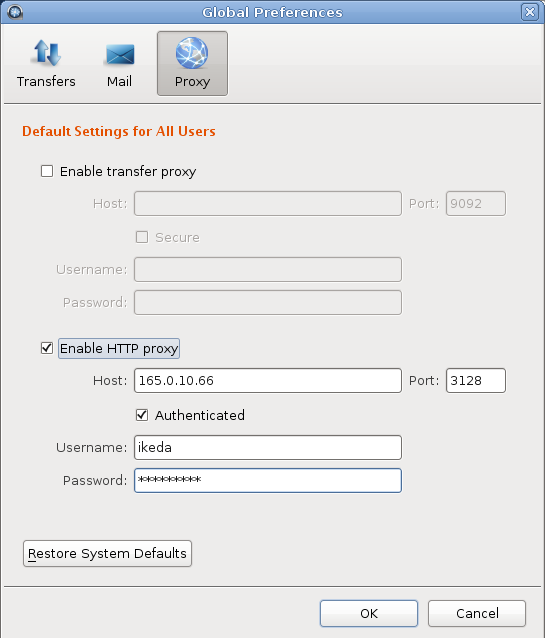Click the Cancel button

click(477, 613)
